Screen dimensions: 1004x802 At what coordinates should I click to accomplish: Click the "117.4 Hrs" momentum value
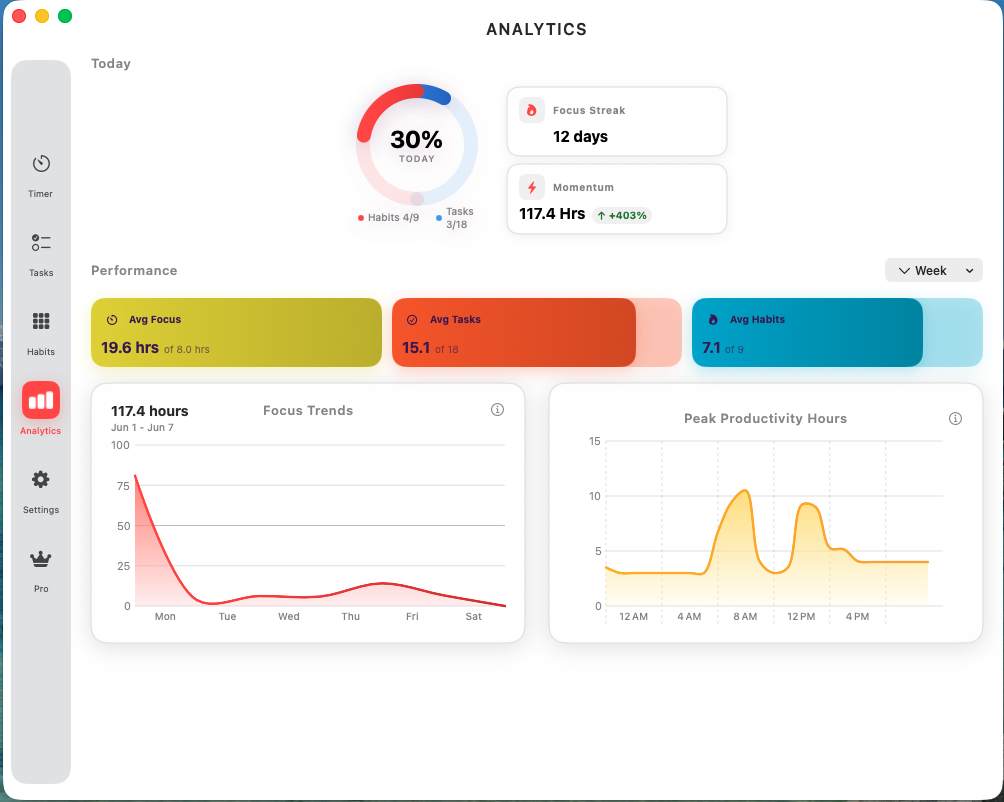pos(552,214)
